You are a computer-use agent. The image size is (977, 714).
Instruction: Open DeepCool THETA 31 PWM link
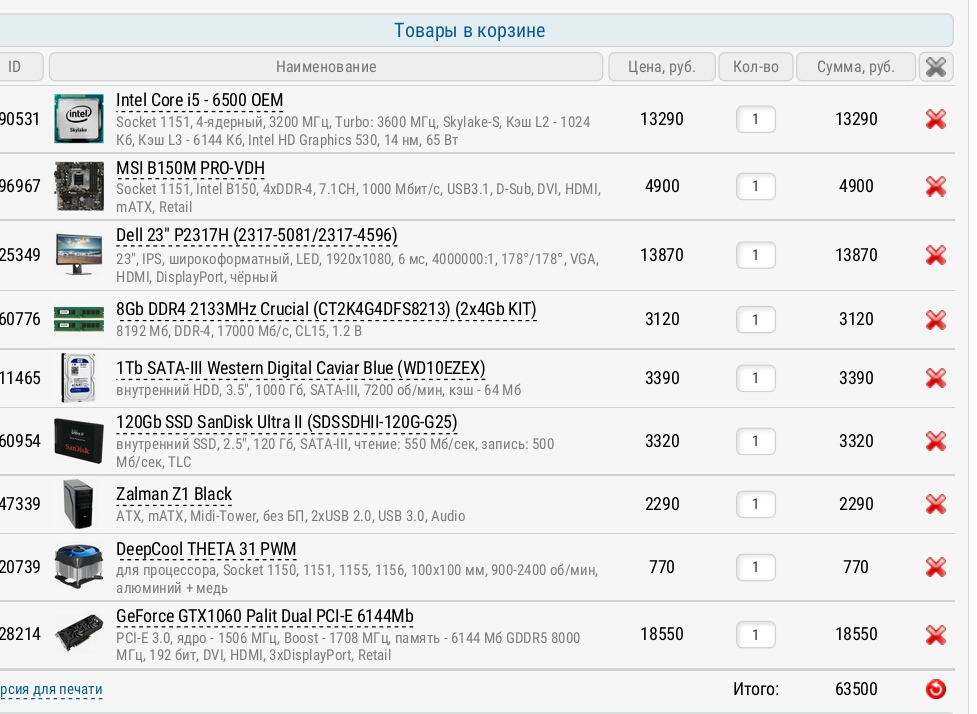206,550
